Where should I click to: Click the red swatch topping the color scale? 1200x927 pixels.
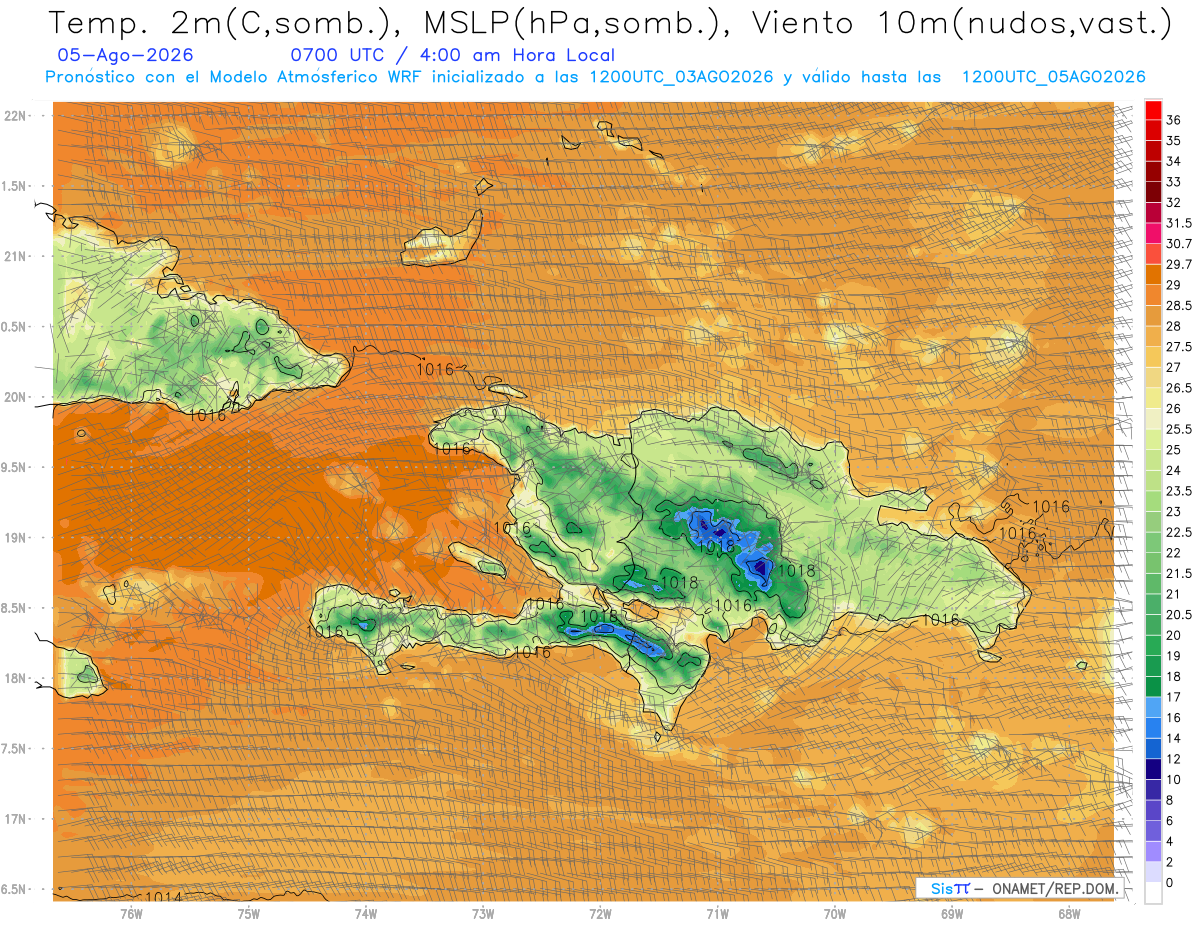(1153, 110)
